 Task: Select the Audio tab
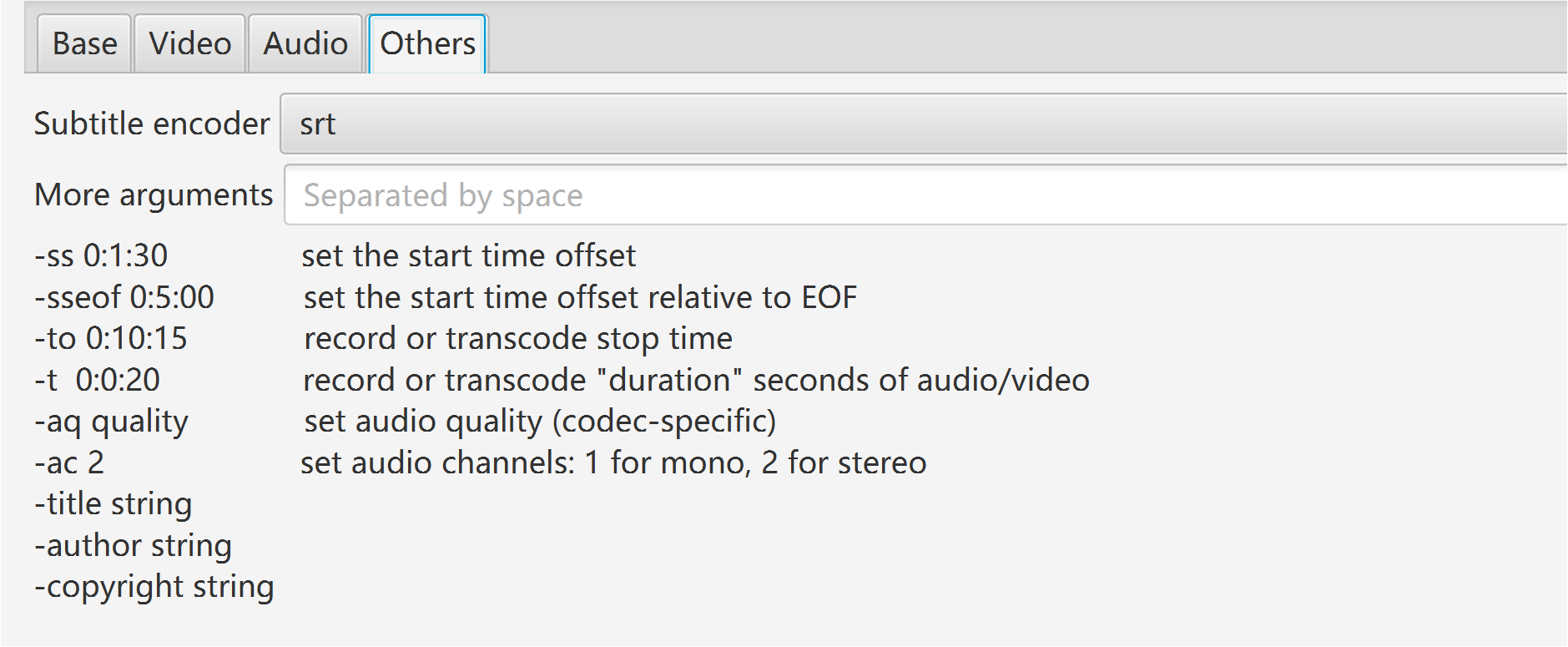coord(305,44)
